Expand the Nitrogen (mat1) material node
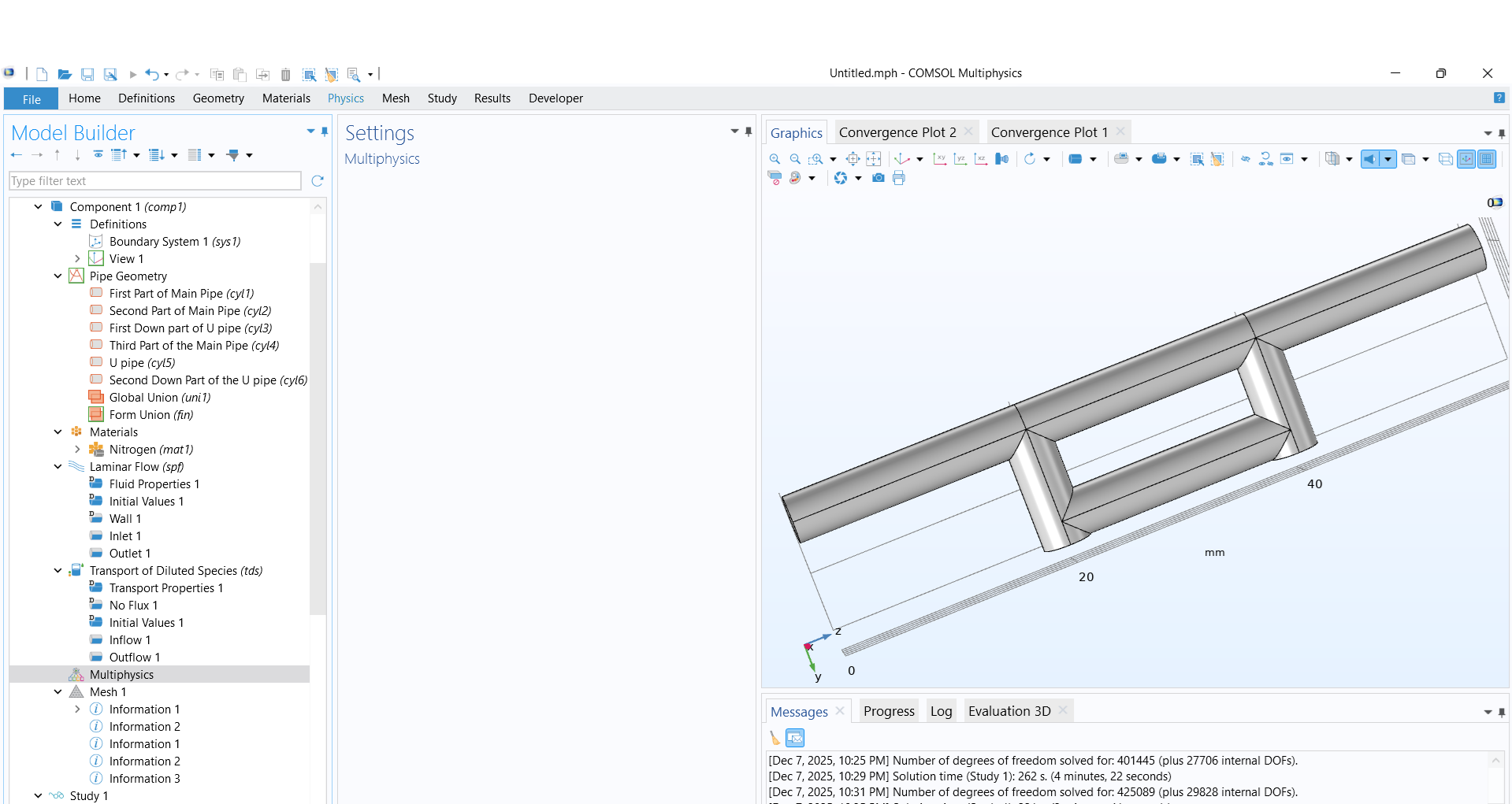1512x804 pixels. [77, 450]
